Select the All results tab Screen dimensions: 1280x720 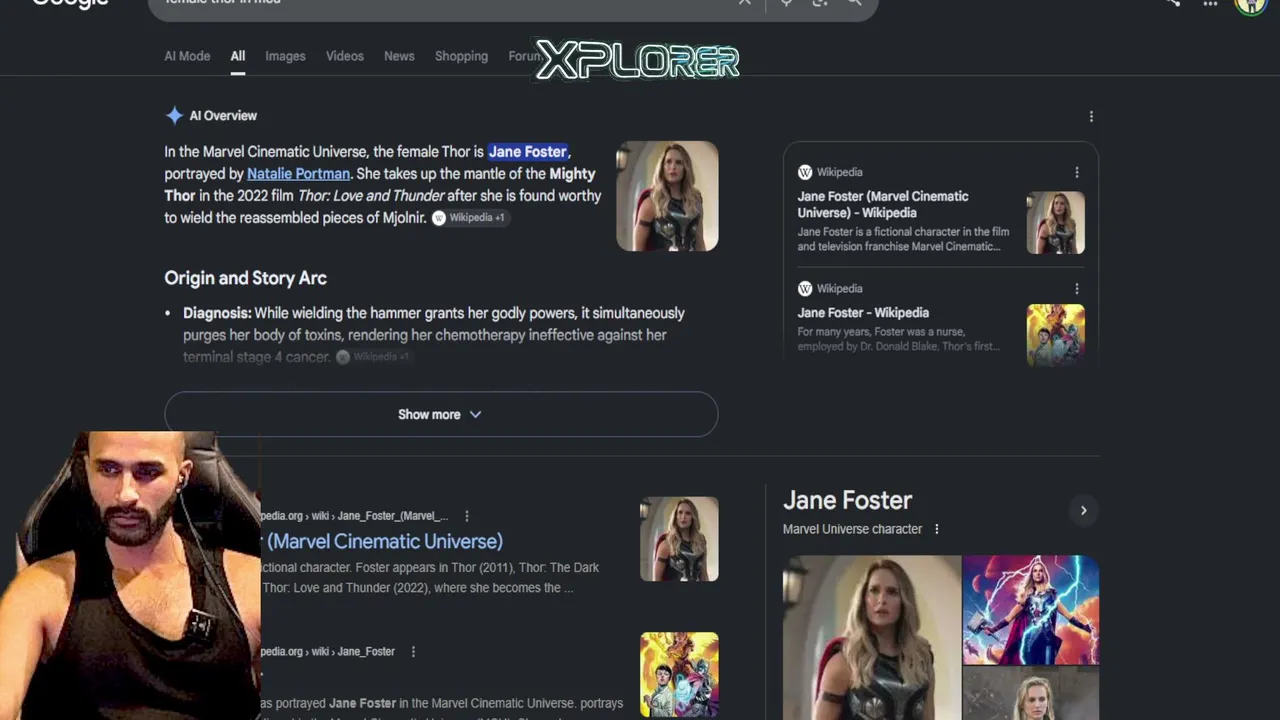click(x=238, y=56)
